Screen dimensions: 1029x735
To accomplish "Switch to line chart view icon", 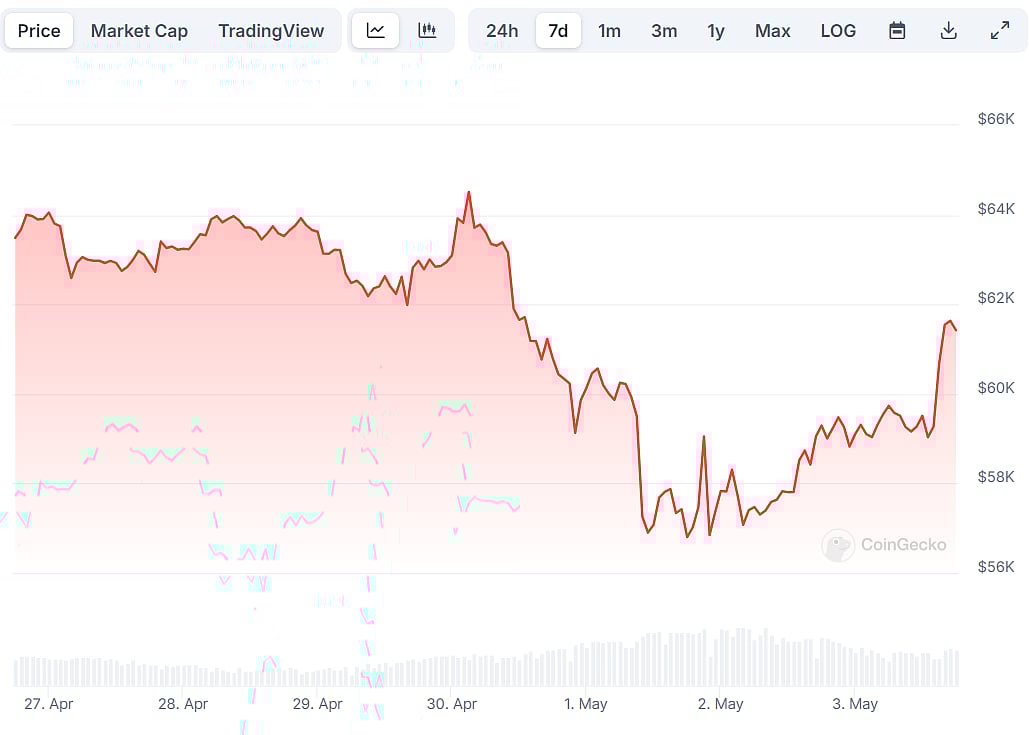I will tap(375, 31).
